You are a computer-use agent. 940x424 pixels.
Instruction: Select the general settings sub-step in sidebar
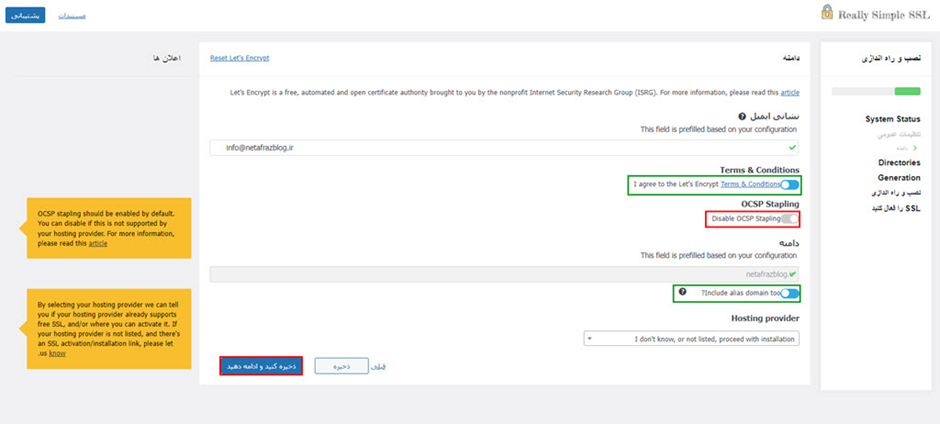[x=899, y=135]
